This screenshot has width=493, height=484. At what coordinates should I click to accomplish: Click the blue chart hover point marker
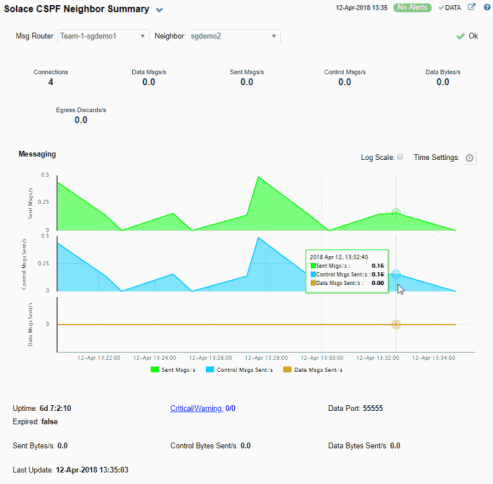[396, 274]
